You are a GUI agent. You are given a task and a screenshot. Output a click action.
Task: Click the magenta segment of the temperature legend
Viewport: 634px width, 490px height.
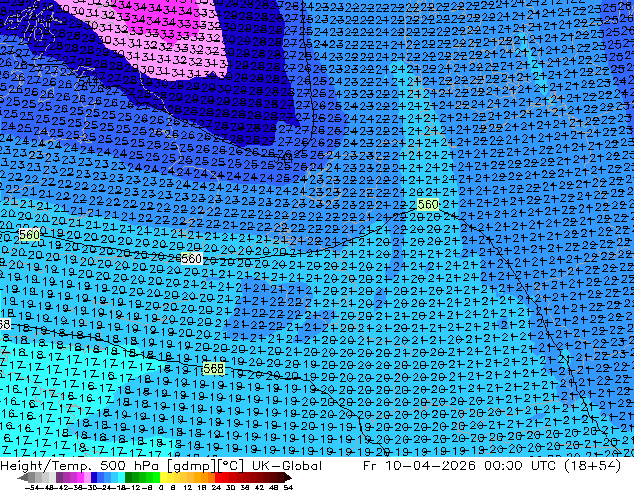[80, 477]
